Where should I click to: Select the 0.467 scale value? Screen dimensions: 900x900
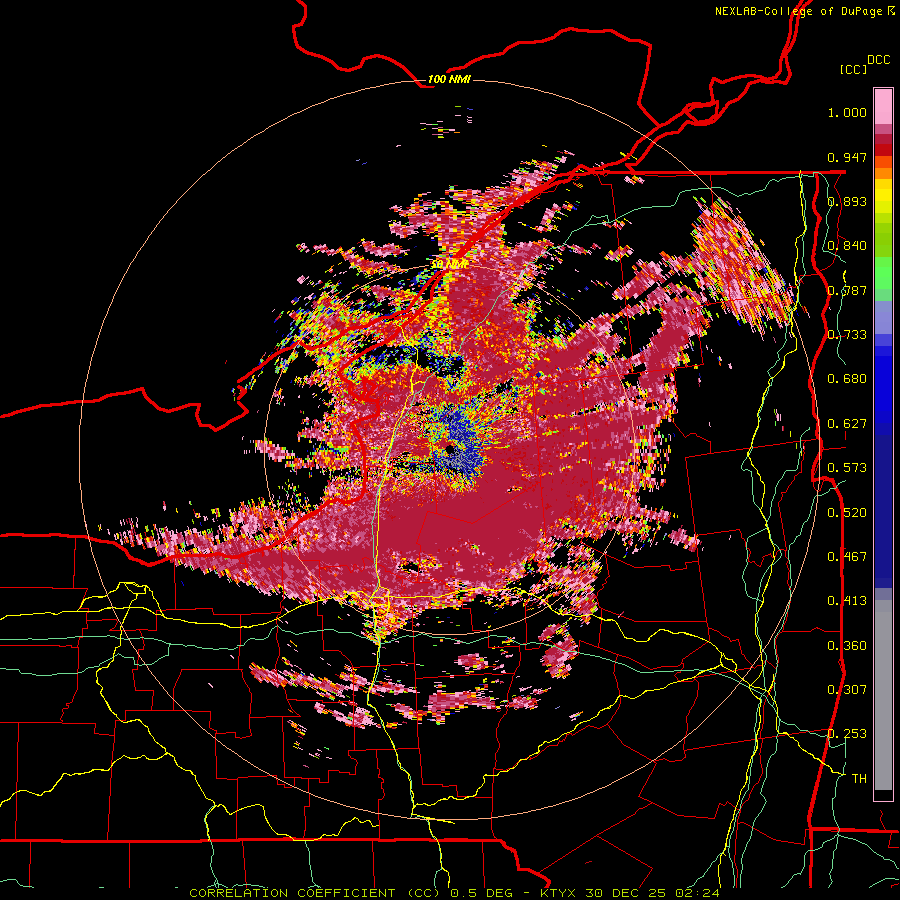tap(847, 557)
